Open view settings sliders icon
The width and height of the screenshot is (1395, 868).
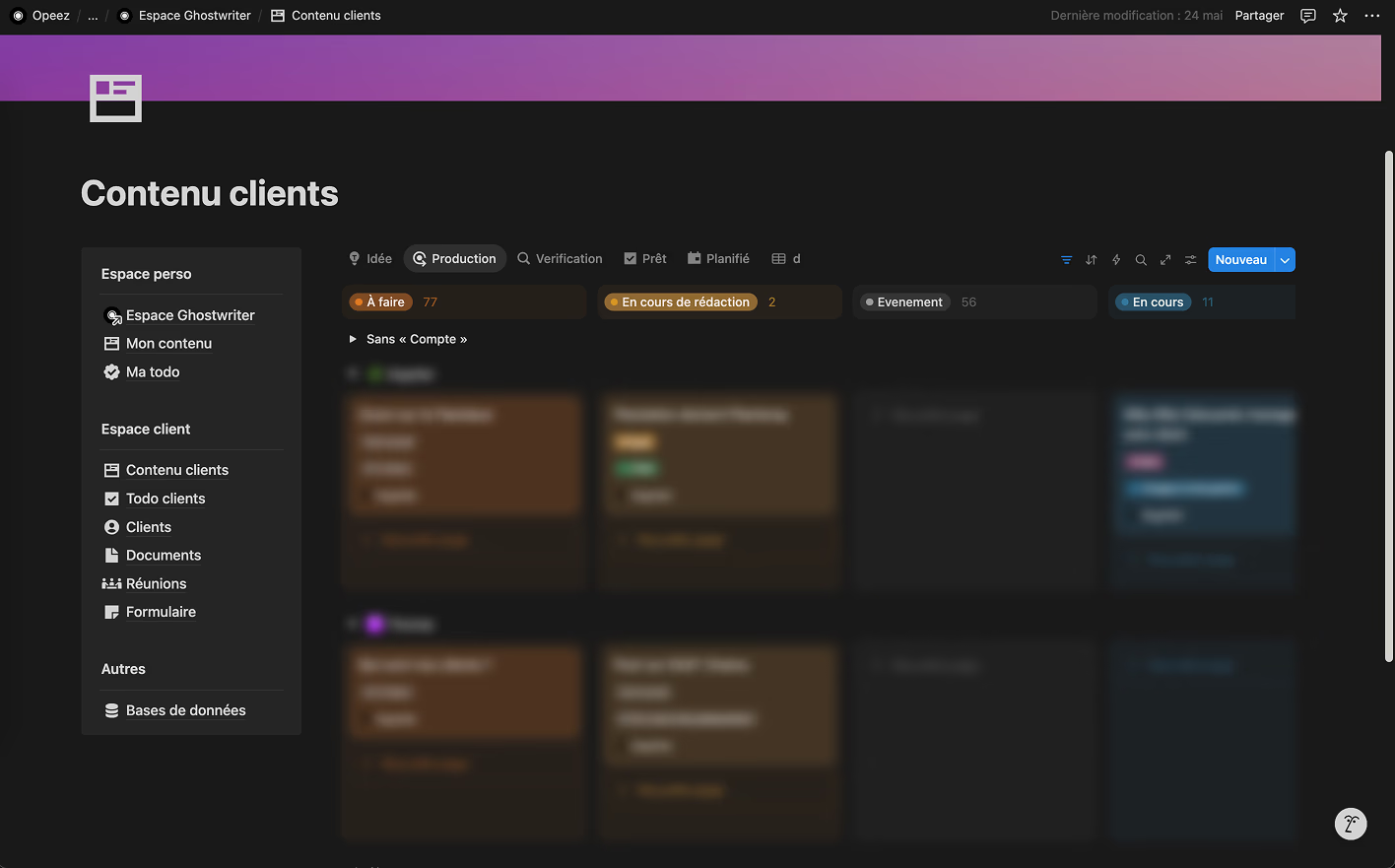(x=1190, y=260)
